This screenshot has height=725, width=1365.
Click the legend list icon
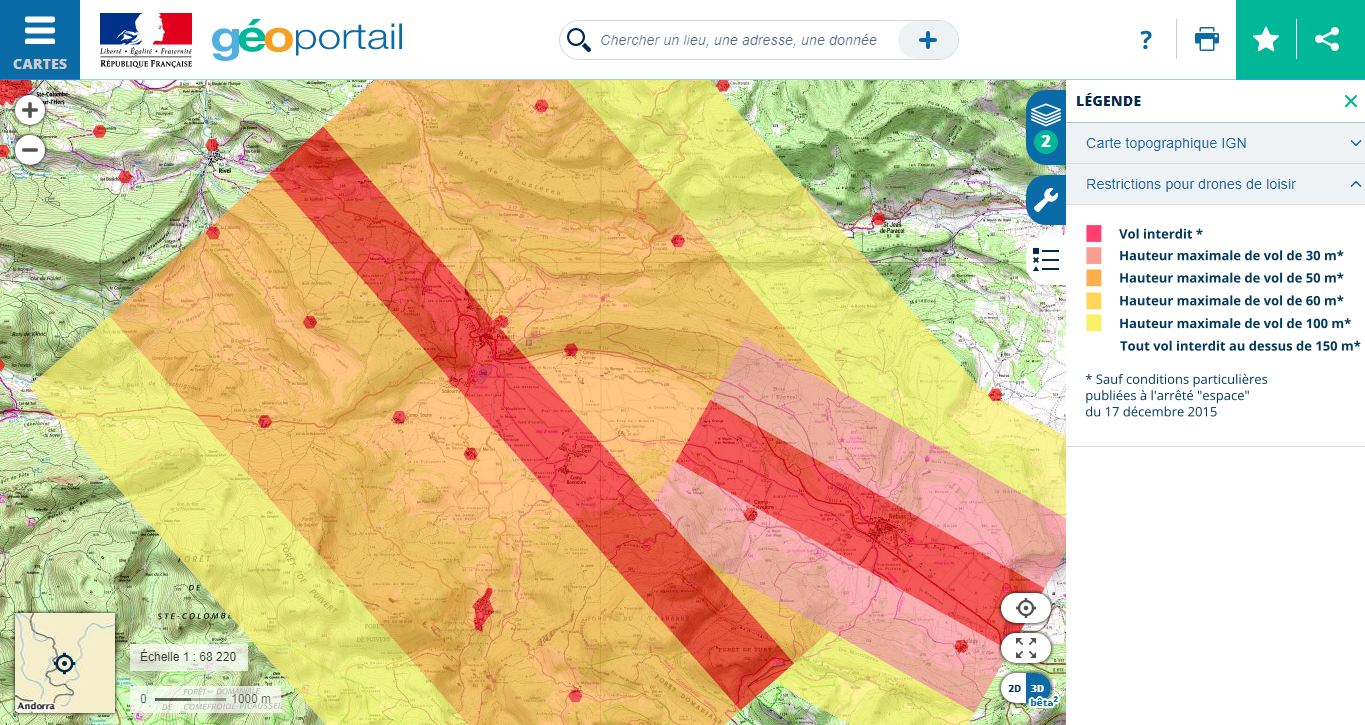(x=1045, y=260)
